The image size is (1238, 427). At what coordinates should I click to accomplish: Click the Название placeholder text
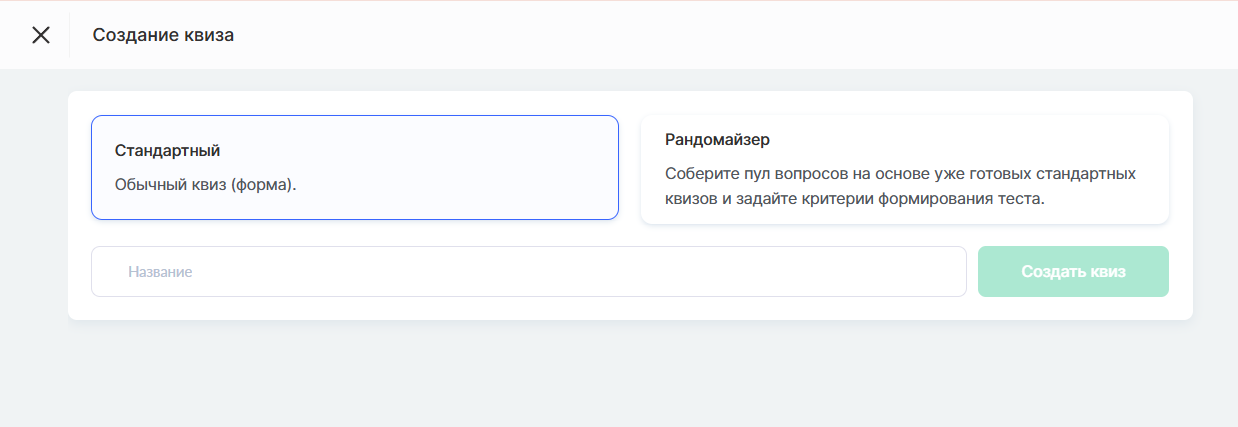pos(160,272)
